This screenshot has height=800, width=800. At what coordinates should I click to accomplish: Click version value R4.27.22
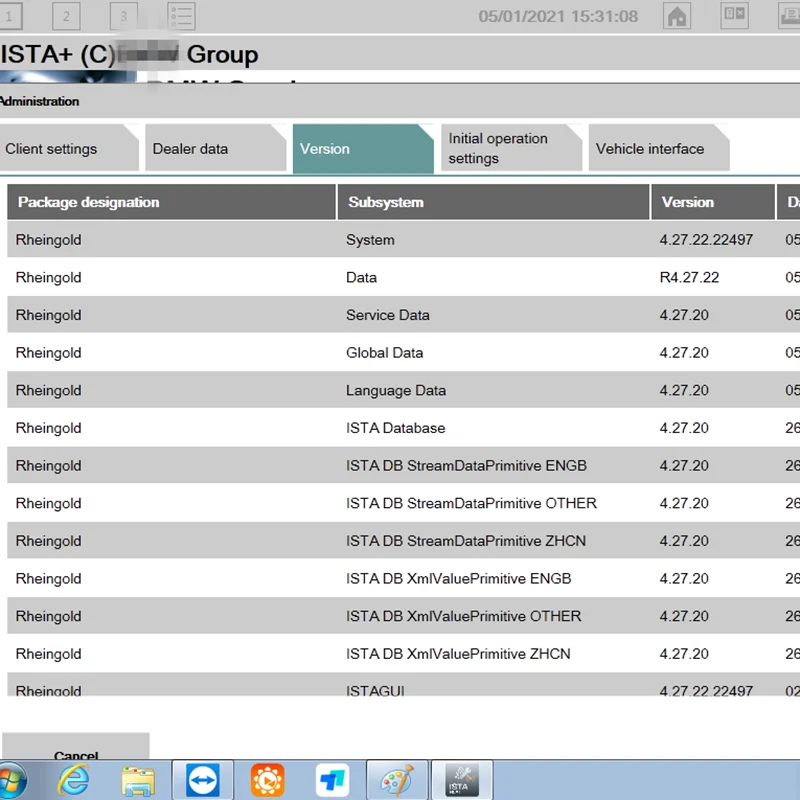click(x=689, y=277)
